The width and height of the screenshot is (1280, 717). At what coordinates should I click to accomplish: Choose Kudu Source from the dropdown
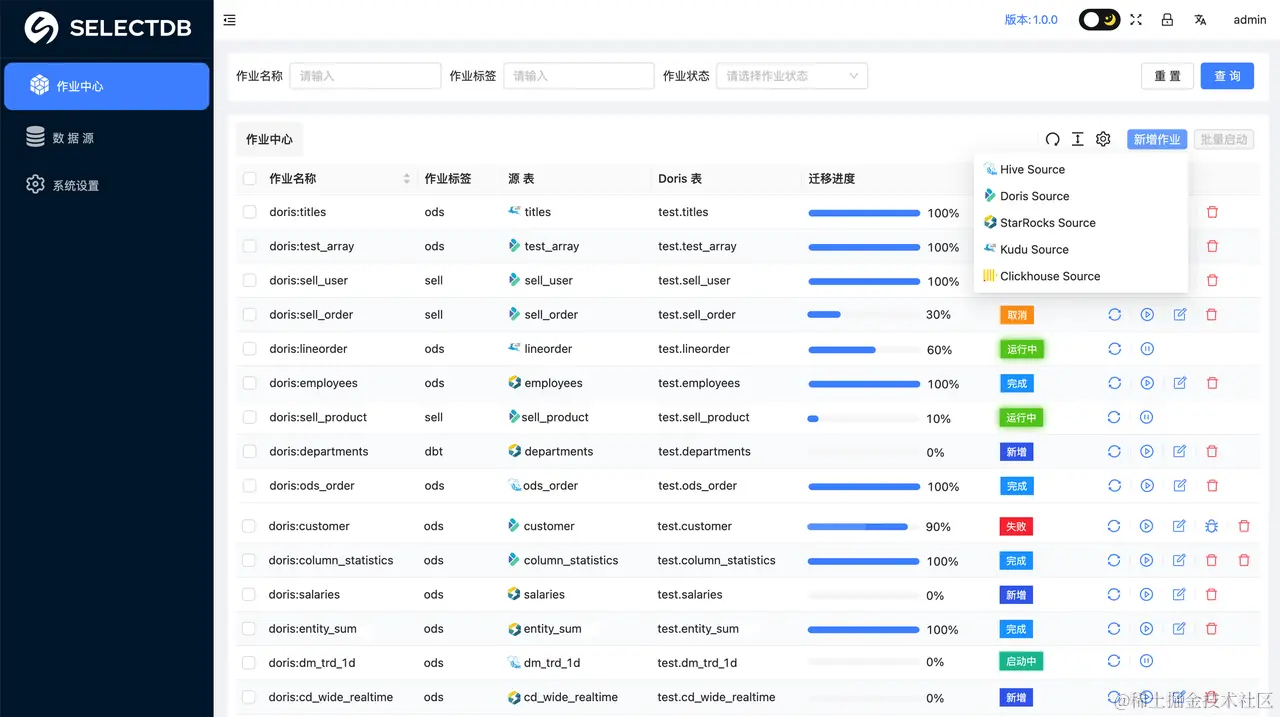[x=1080, y=250]
